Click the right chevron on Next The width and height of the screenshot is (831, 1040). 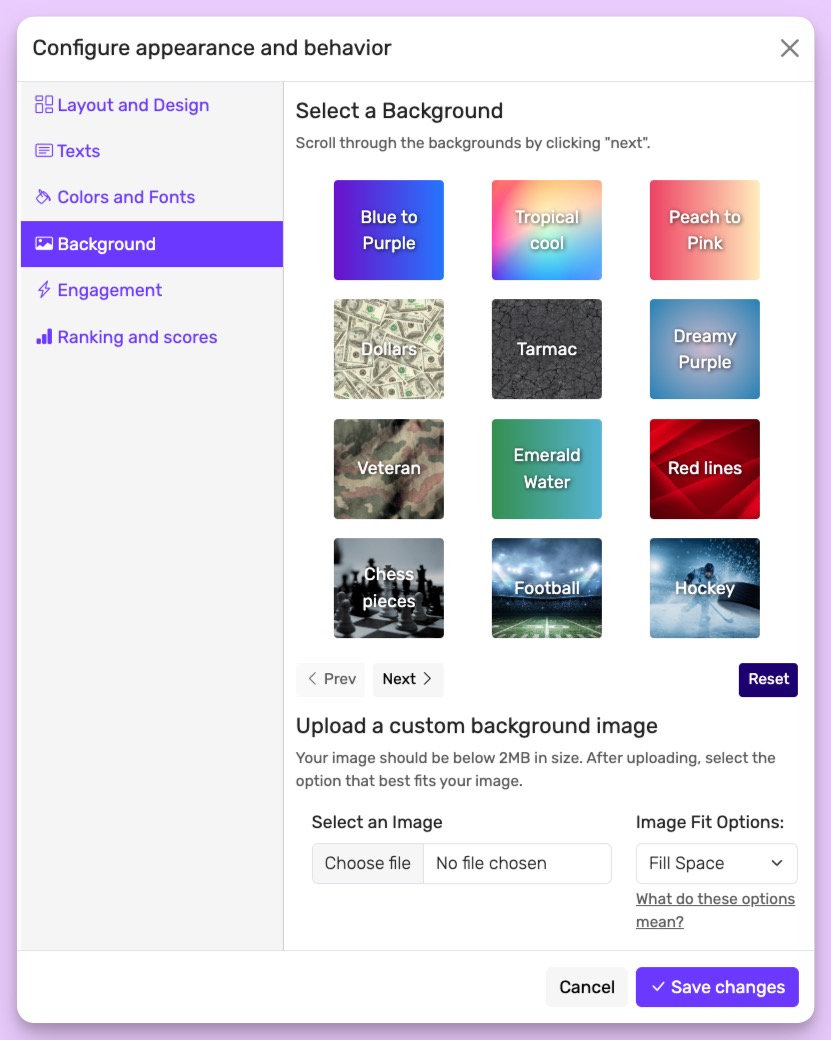click(427, 679)
